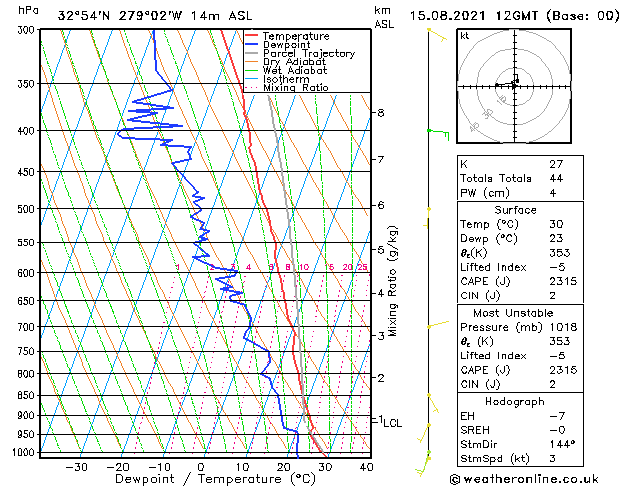Select the 'Temperature' legend label
629x486 pixels.
pos(296,36)
